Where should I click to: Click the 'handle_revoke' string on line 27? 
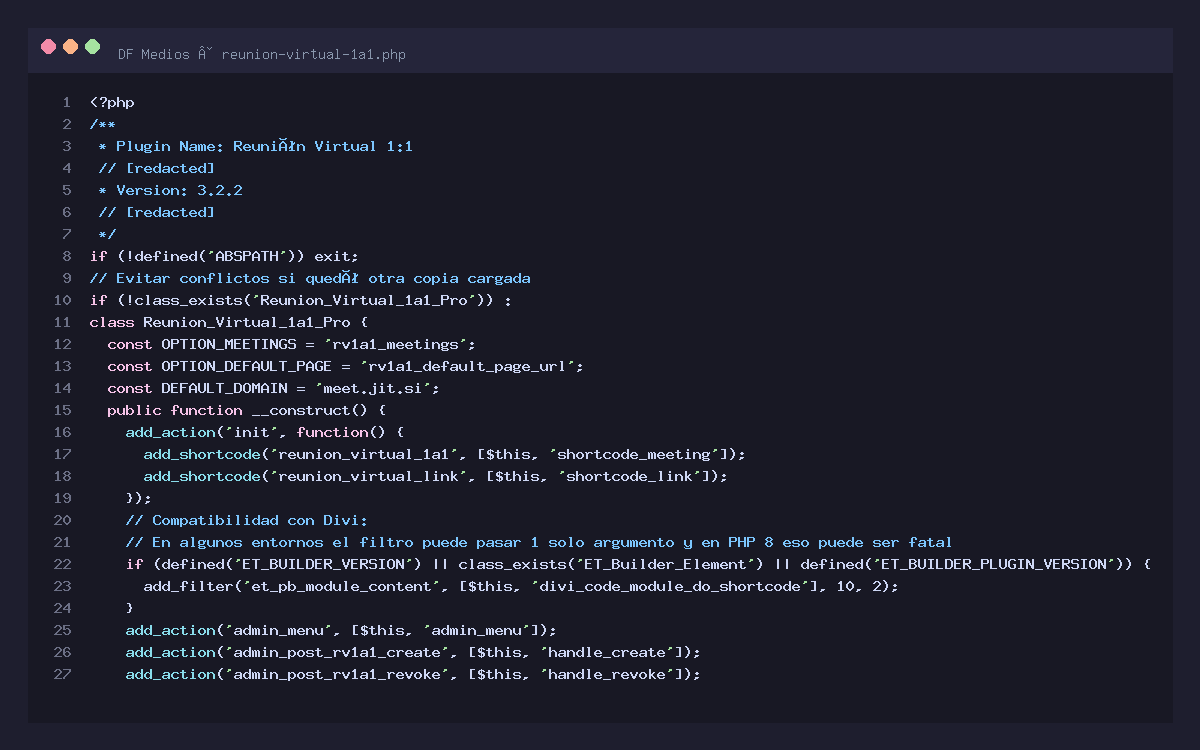(609, 674)
